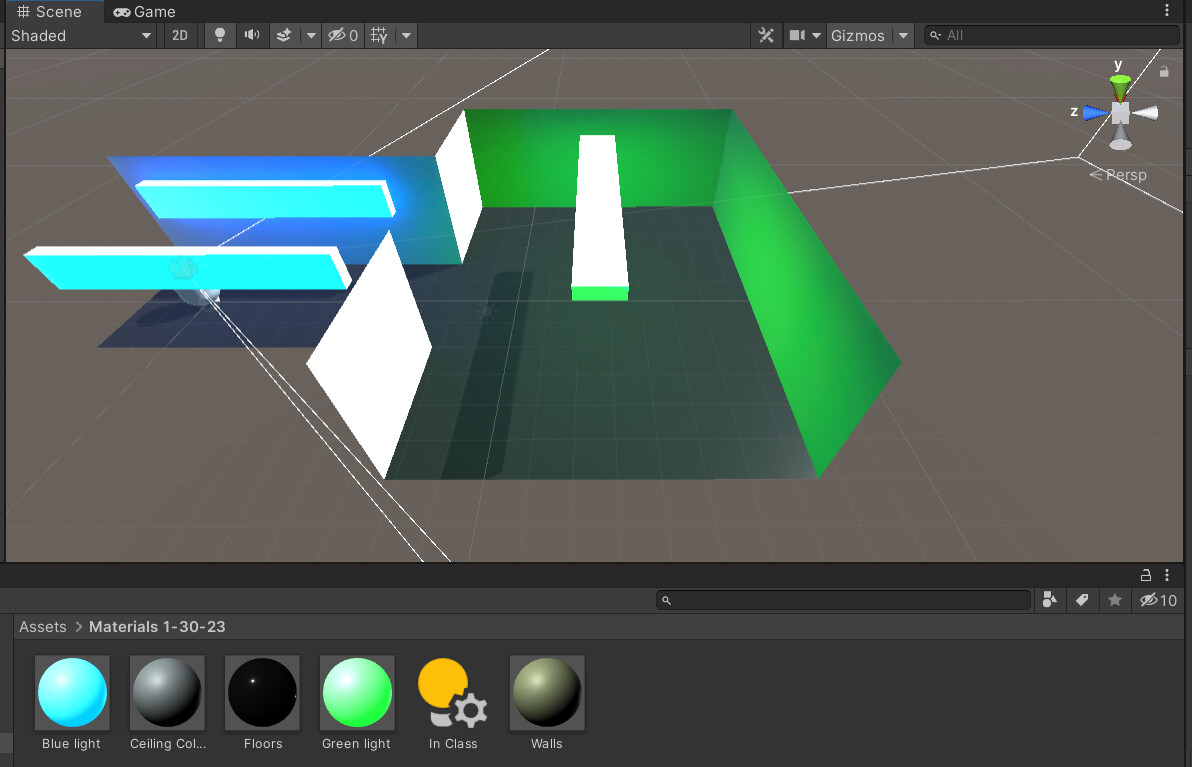The height and width of the screenshot is (767, 1192).
Task: Click the effects toggle icon in Scene toolbar
Action: click(x=284, y=35)
